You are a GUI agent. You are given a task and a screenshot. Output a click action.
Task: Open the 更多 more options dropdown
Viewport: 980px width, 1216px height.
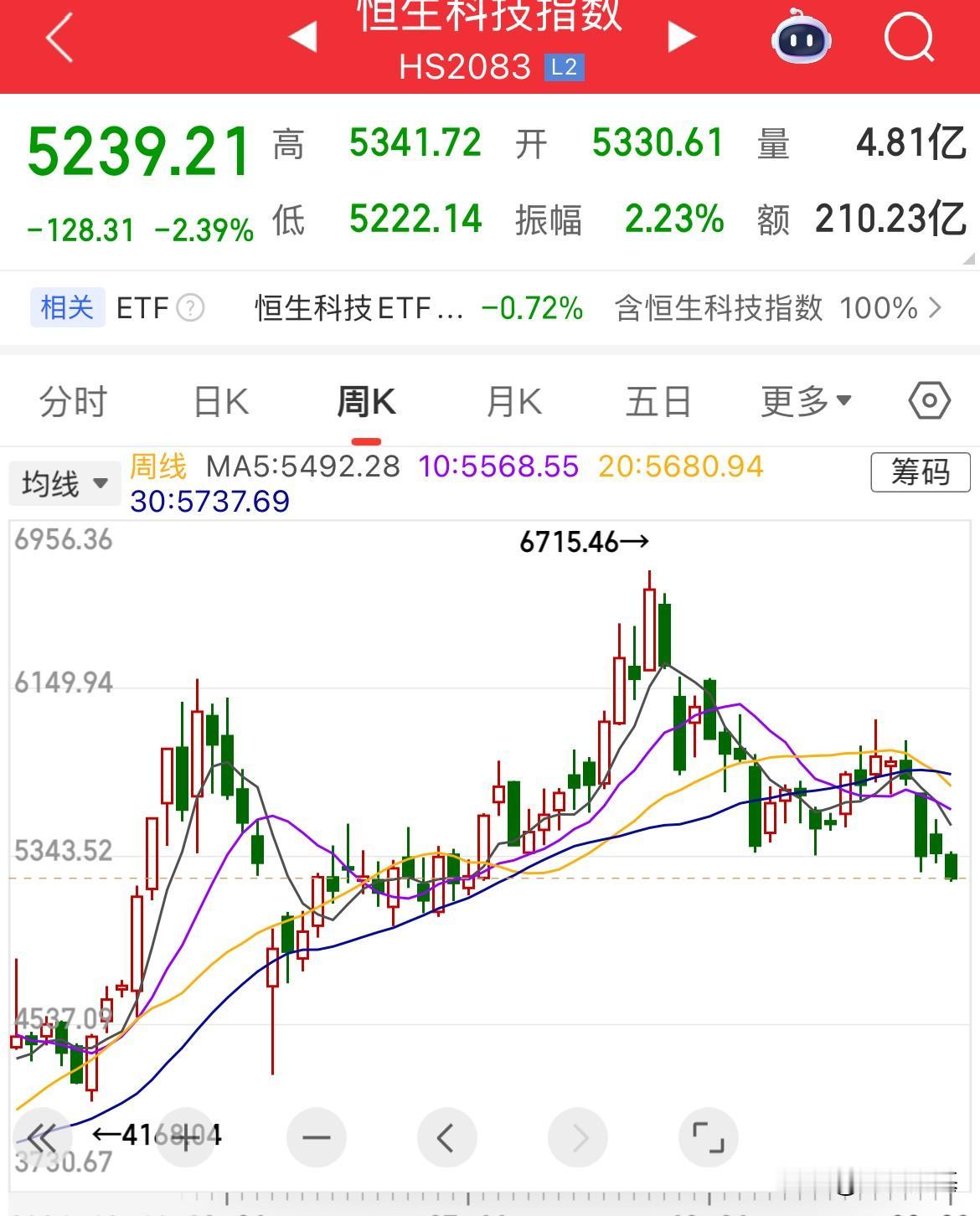(802, 401)
